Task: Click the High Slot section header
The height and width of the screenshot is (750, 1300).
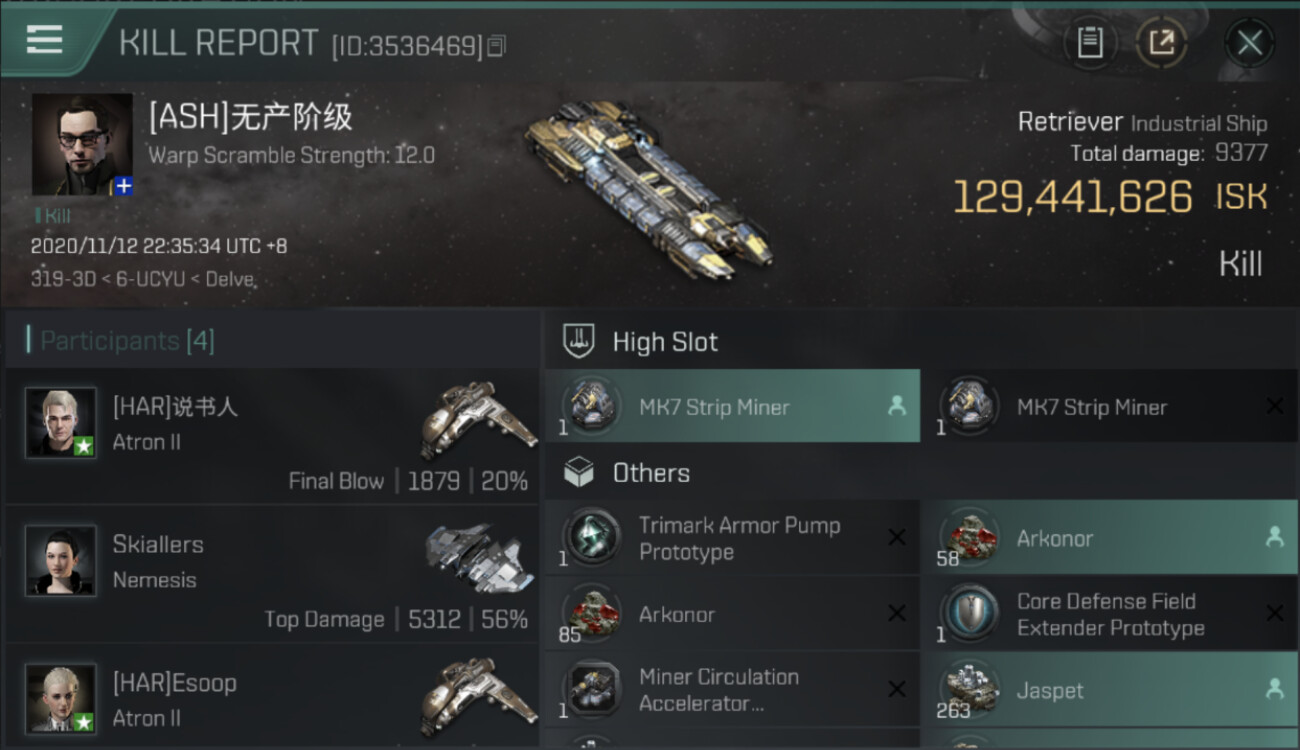Action: tap(665, 342)
